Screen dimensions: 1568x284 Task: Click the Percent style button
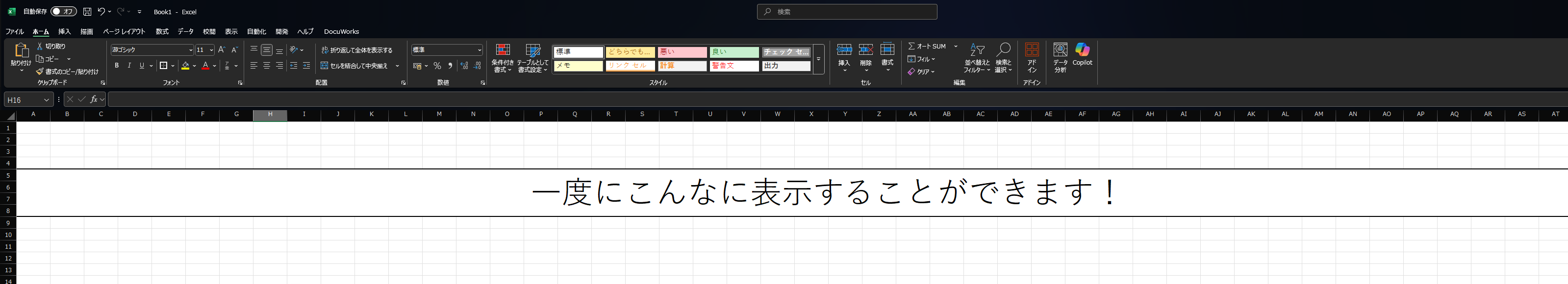[x=437, y=66]
